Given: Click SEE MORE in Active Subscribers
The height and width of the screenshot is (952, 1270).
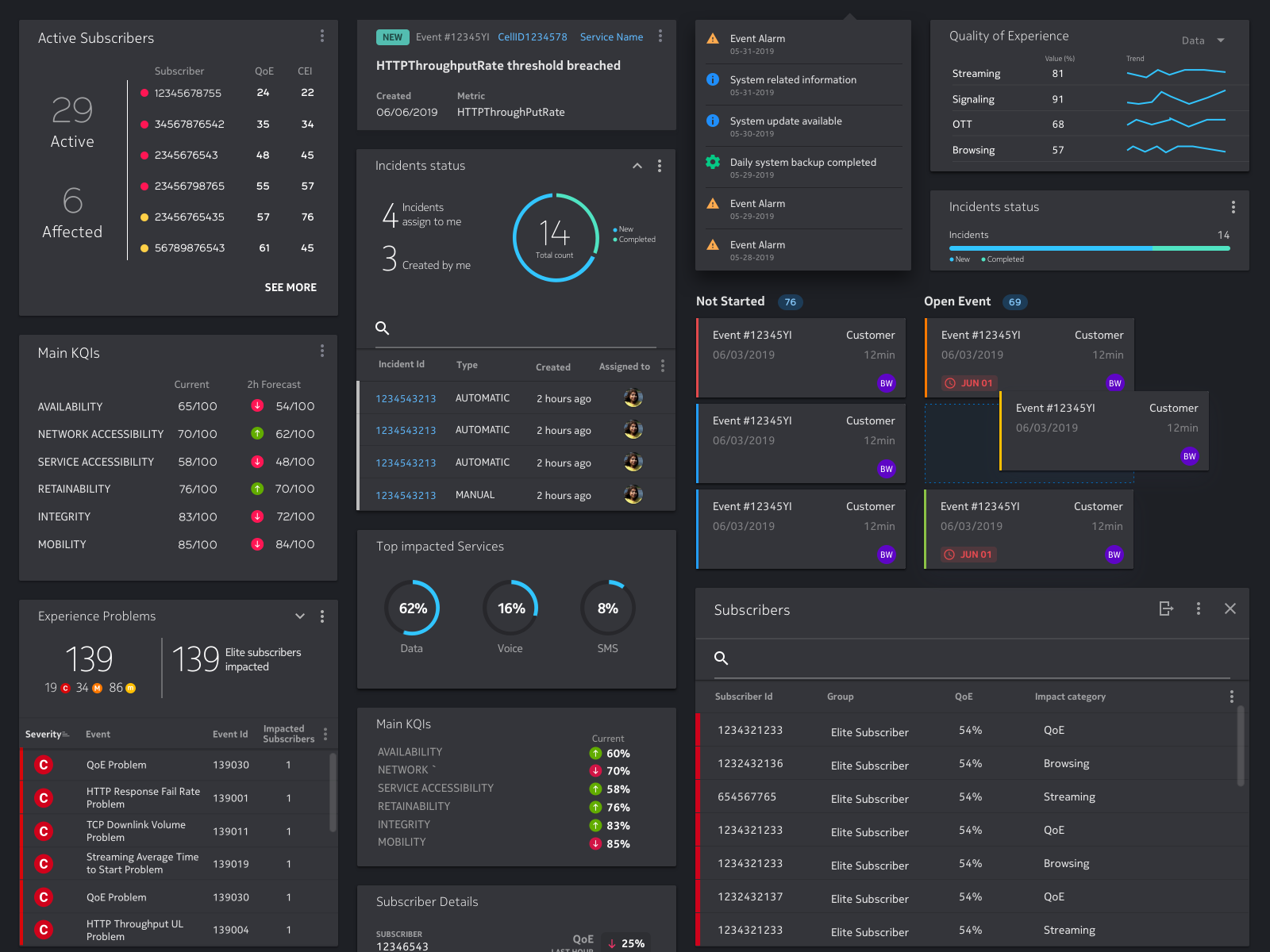Looking at the screenshot, I should tap(291, 287).
